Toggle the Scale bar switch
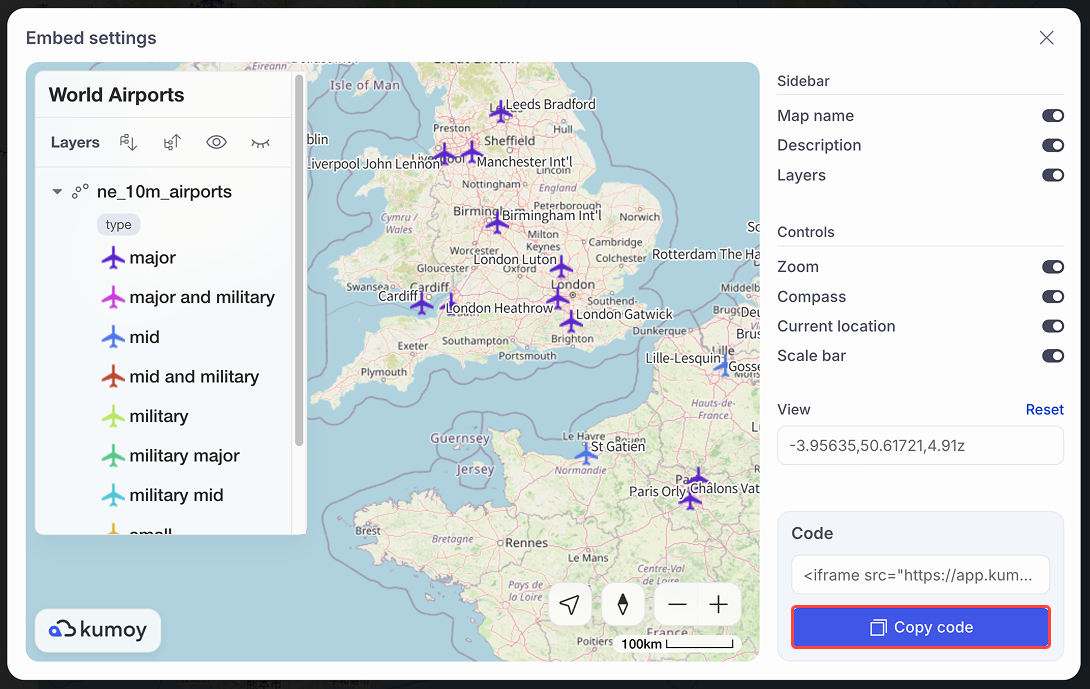 click(1052, 356)
